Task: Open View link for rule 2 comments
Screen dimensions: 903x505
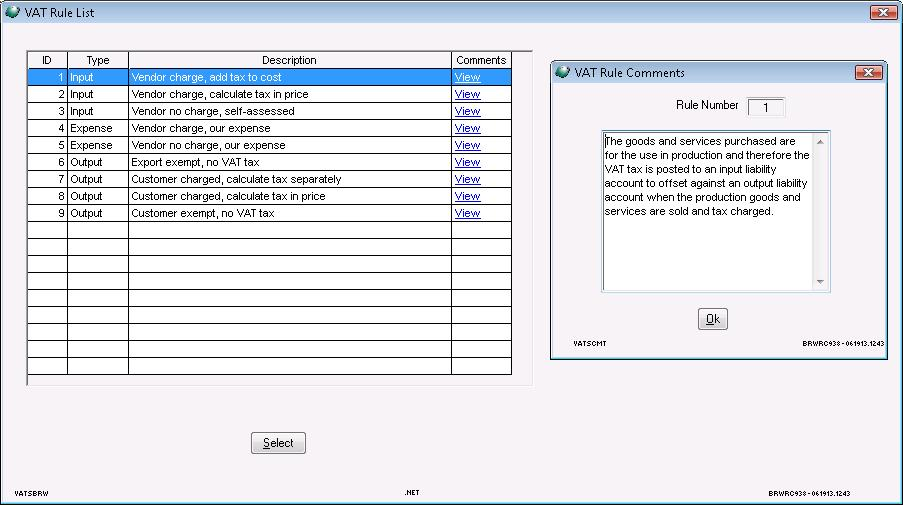Action: pyautogui.click(x=467, y=94)
